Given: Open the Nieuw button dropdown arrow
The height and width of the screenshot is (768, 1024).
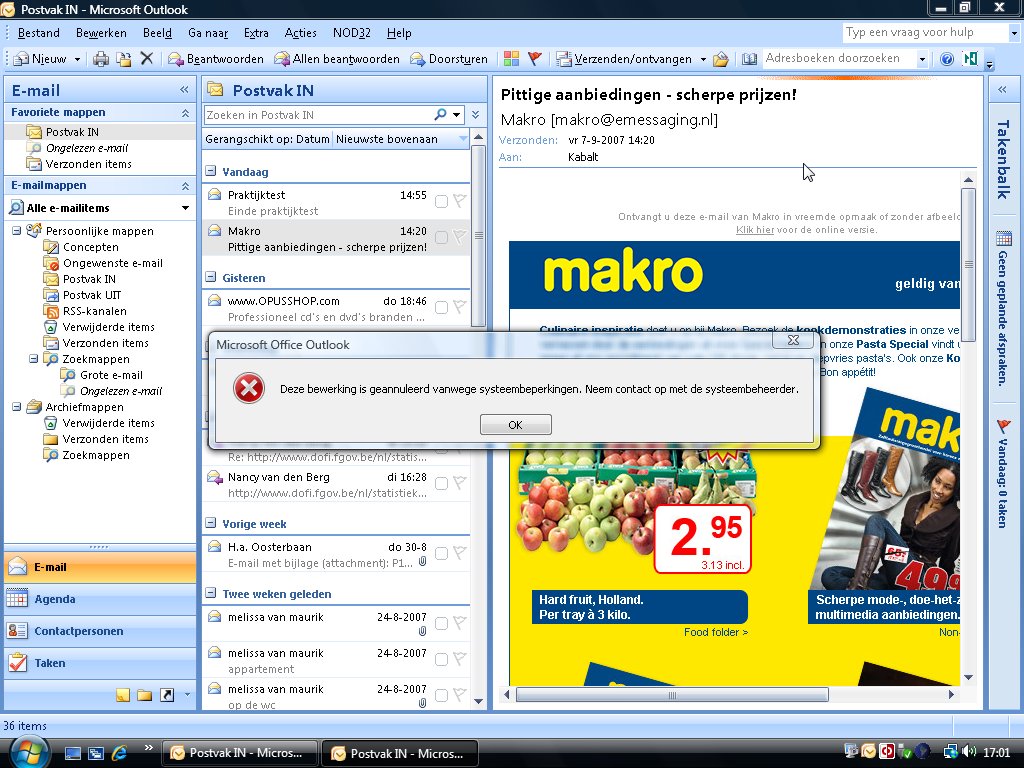Looking at the screenshot, I should pos(77,59).
